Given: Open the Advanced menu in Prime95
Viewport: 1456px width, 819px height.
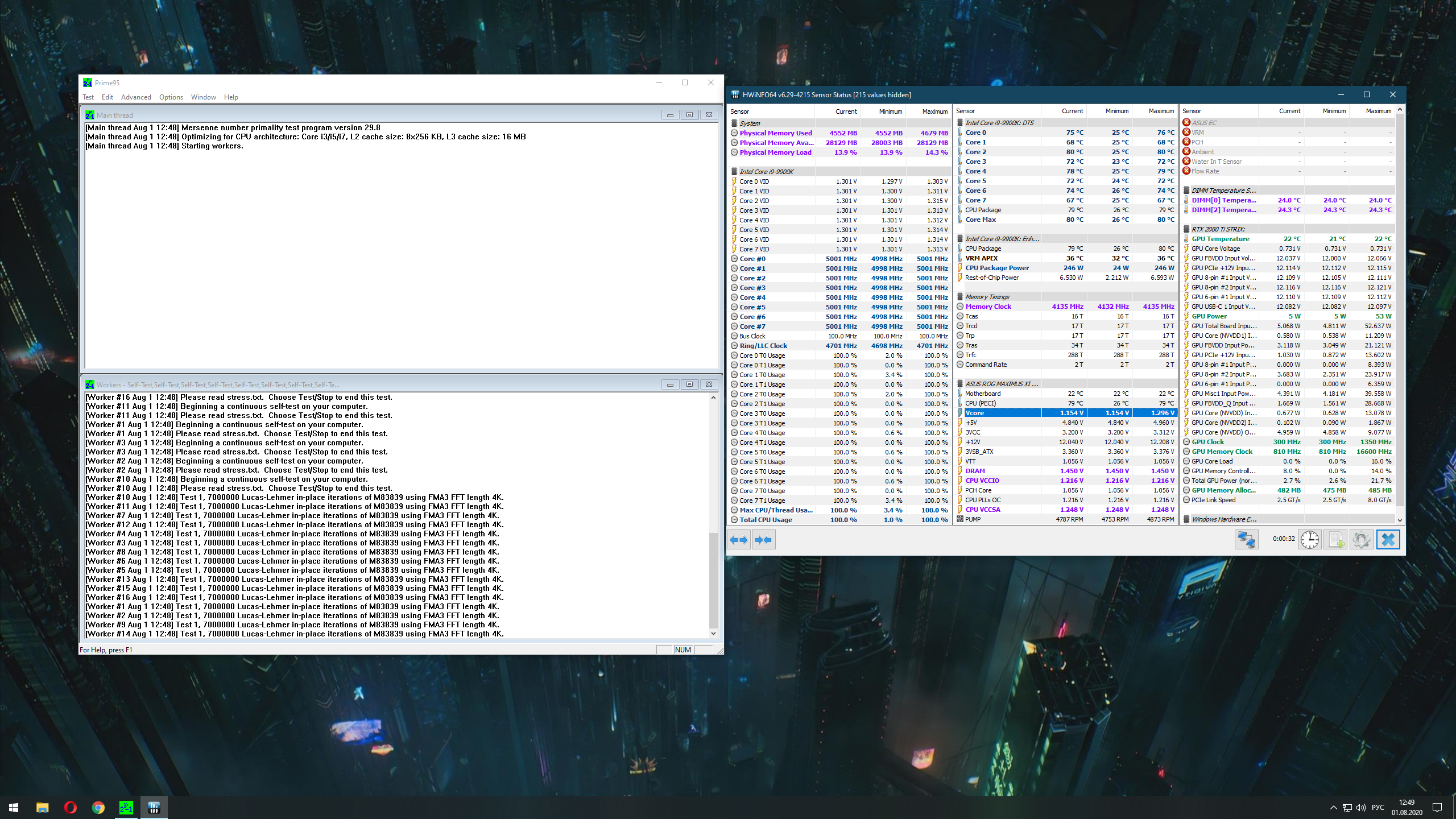Looking at the screenshot, I should coord(136,97).
